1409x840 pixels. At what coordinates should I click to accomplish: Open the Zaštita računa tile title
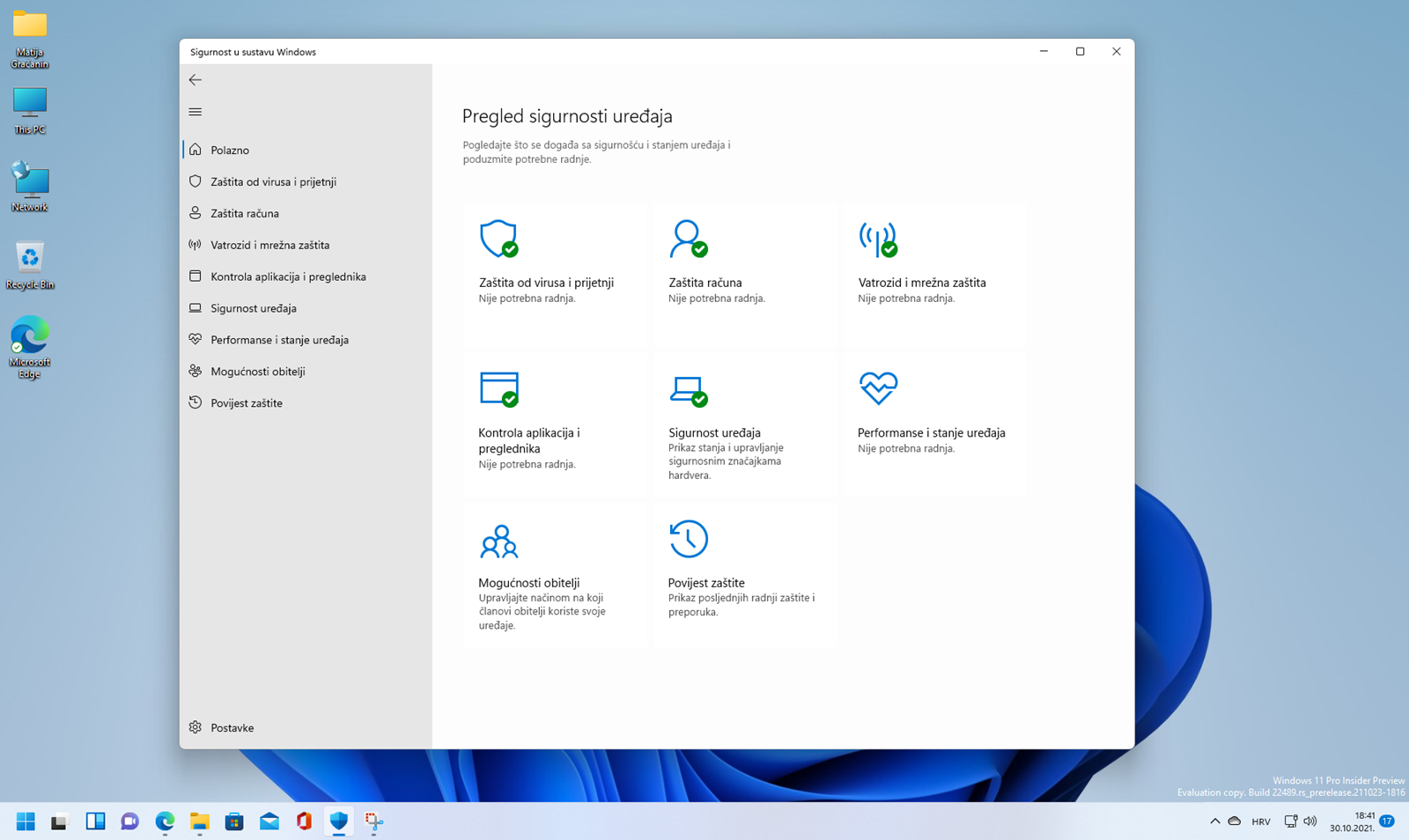[704, 283]
